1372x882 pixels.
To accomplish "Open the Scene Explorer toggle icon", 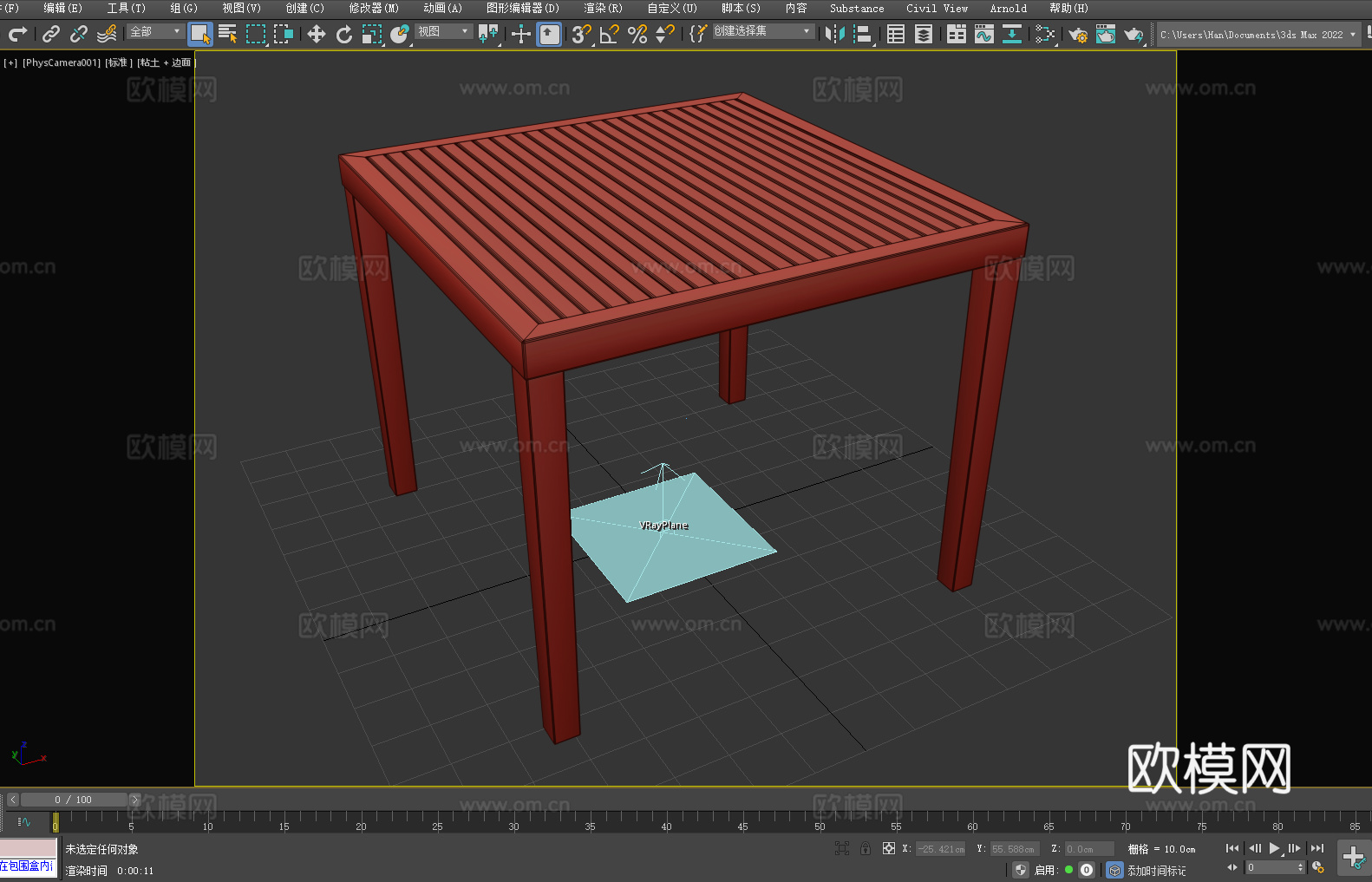I will point(896,34).
